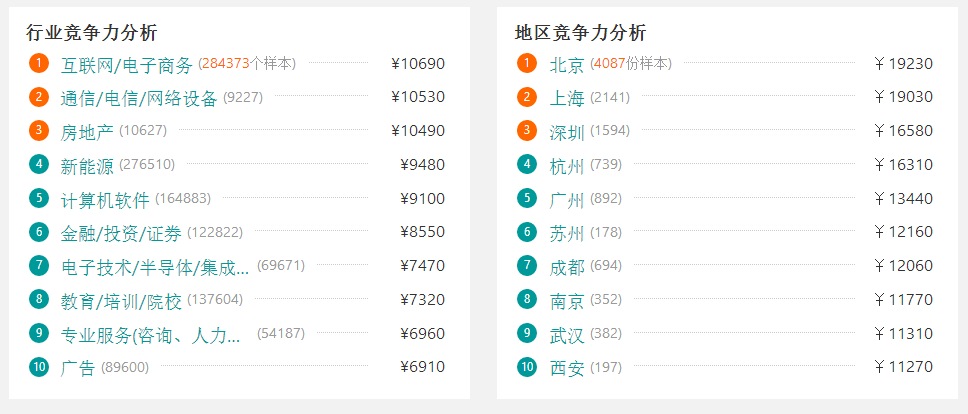Click orange rank 3 badge beside 深圳
Screen dimensions: 968x414
527,130
